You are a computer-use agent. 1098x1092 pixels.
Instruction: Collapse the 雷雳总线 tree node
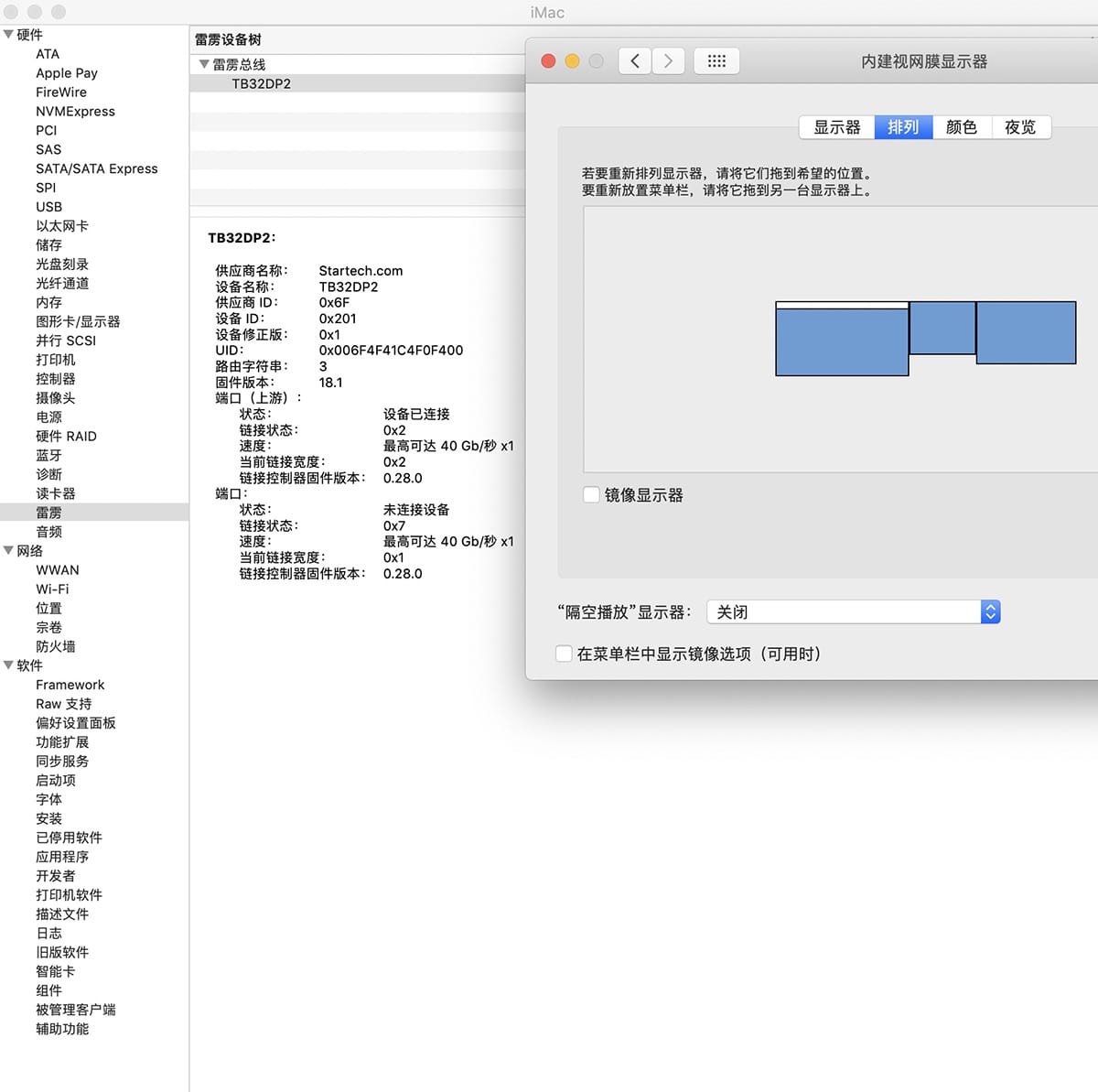point(204,64)
